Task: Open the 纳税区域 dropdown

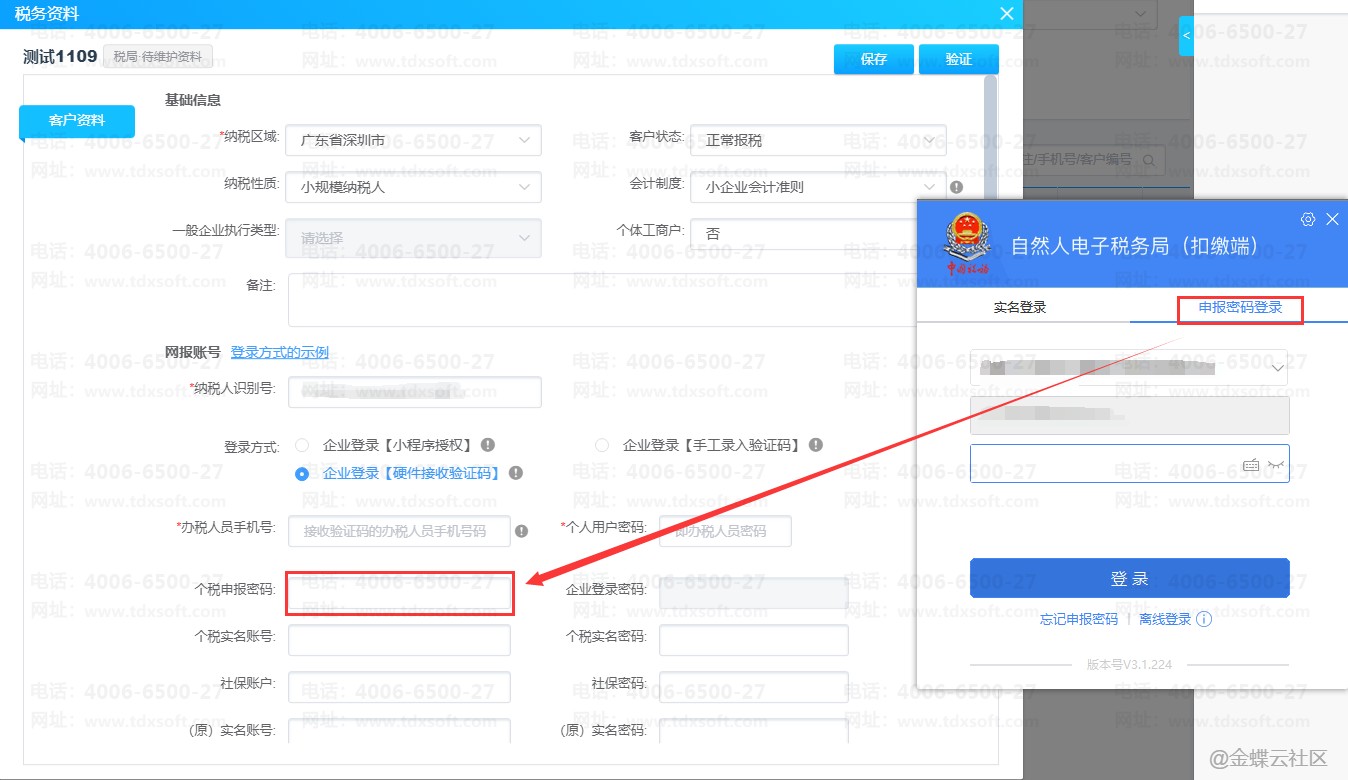Action: click(413, 140)
